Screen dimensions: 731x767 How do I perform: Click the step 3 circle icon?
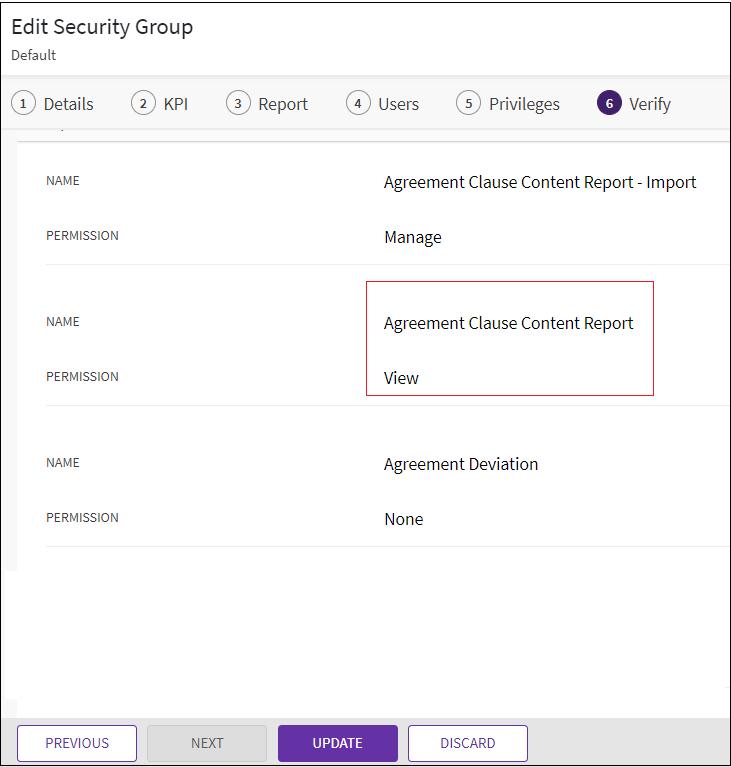(238, 103)
